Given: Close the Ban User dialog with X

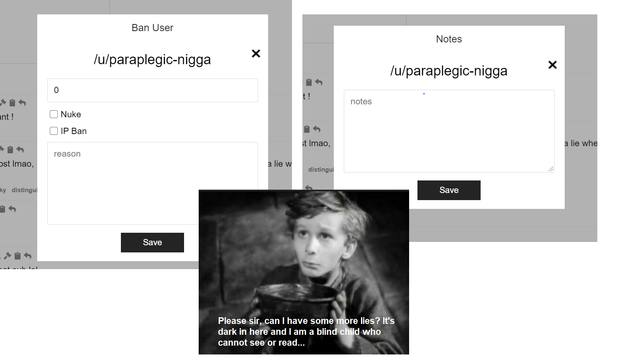Looking at the screenshot, I should tap(256, 53).
